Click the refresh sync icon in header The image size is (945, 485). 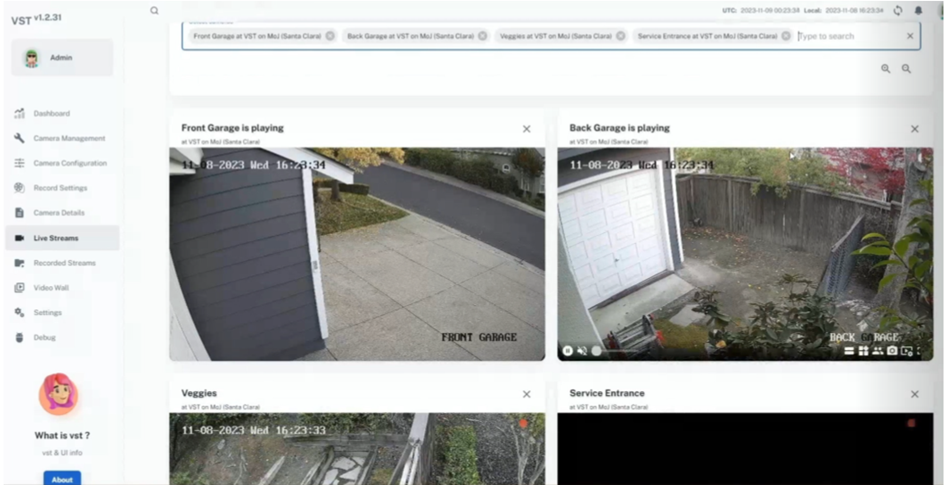point(898,10)
